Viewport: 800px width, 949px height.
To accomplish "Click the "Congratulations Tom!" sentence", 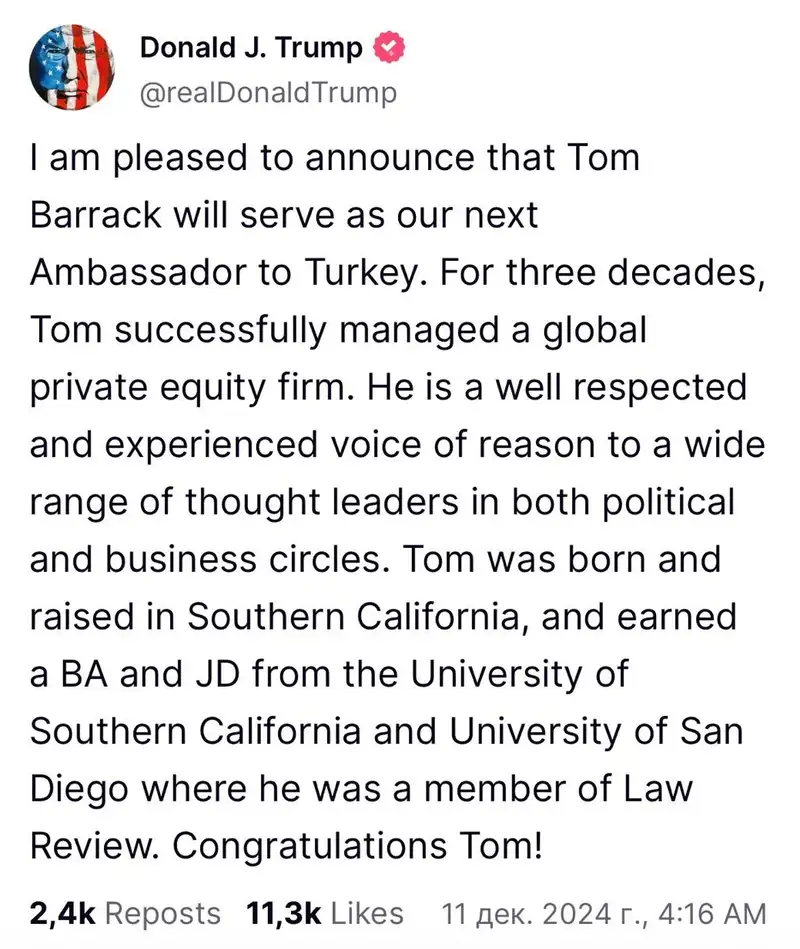I will [x=358, y=845].
